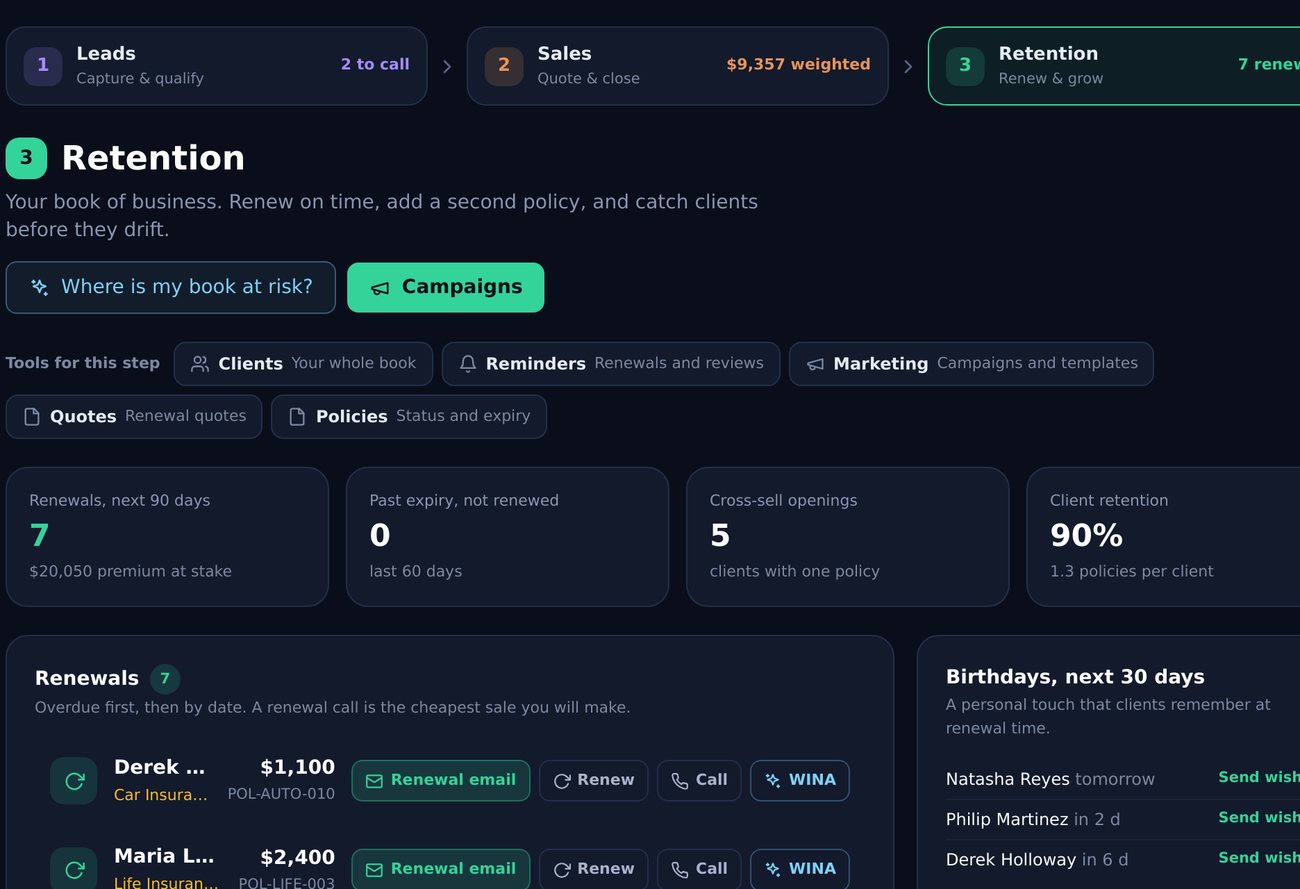The image size is (1300, 889).
Task: Open the Client retention 90% card
Action: [1163, 537]
